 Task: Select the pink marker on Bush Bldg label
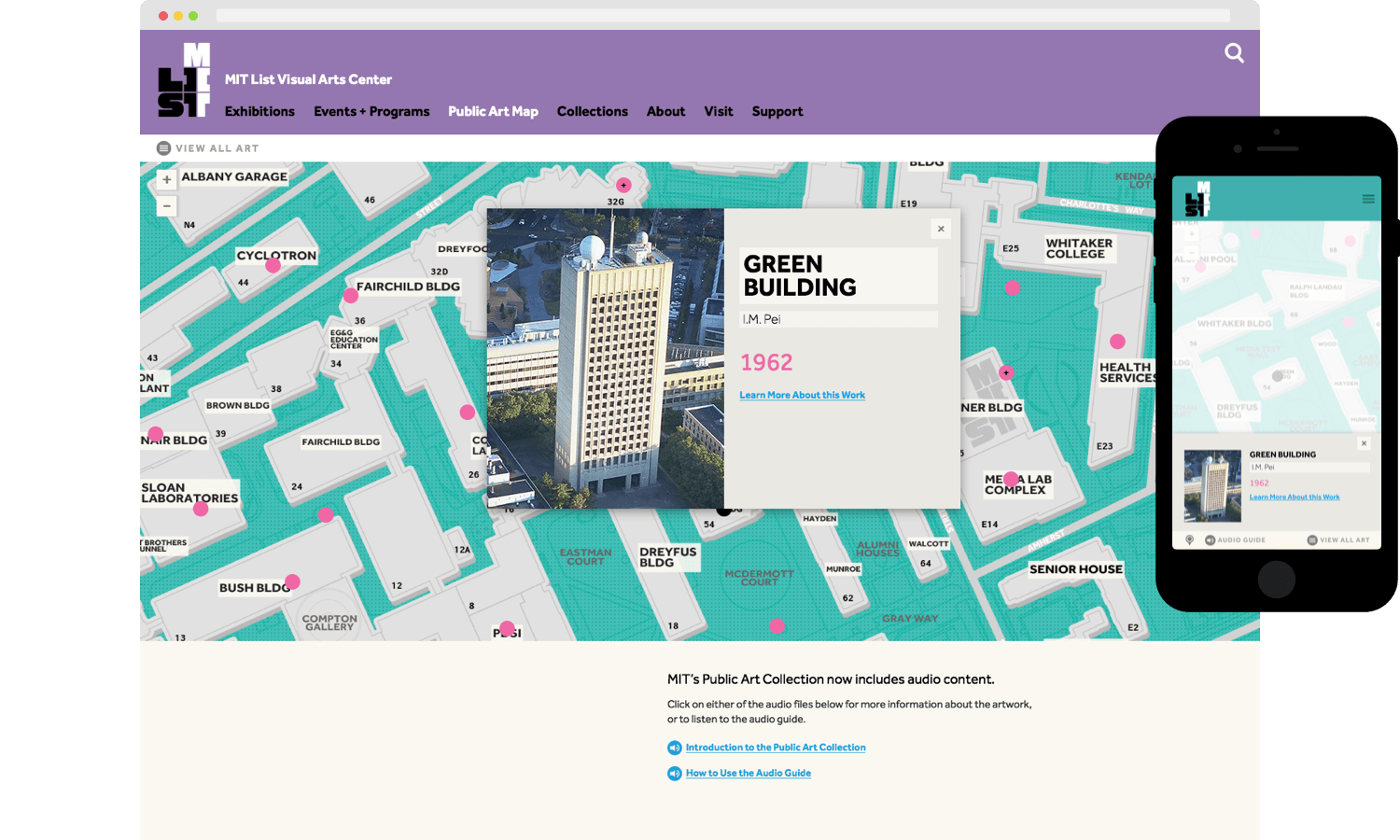pos(292,581)
